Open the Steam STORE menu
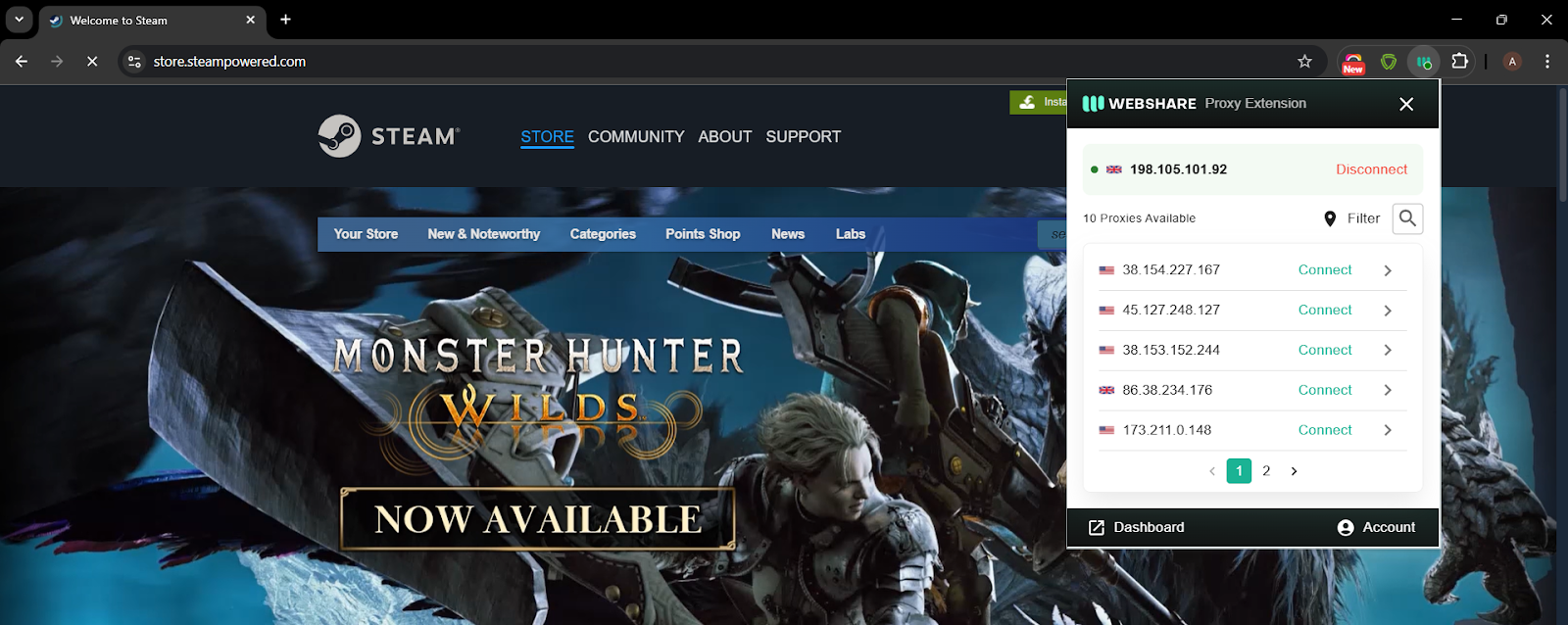The height and width of the screenshot is (625, 1568). 547,137
